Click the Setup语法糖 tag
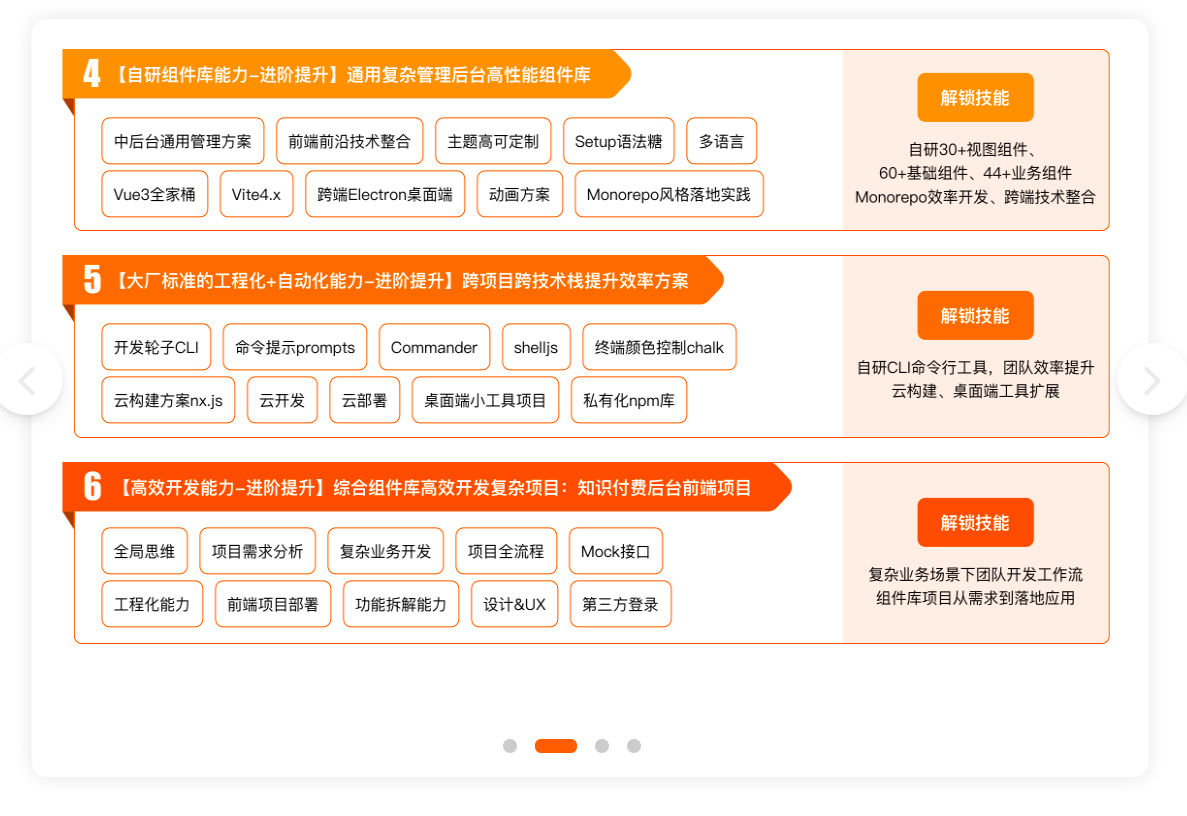This screenshot has height=816, width=1187. point(619,141)
